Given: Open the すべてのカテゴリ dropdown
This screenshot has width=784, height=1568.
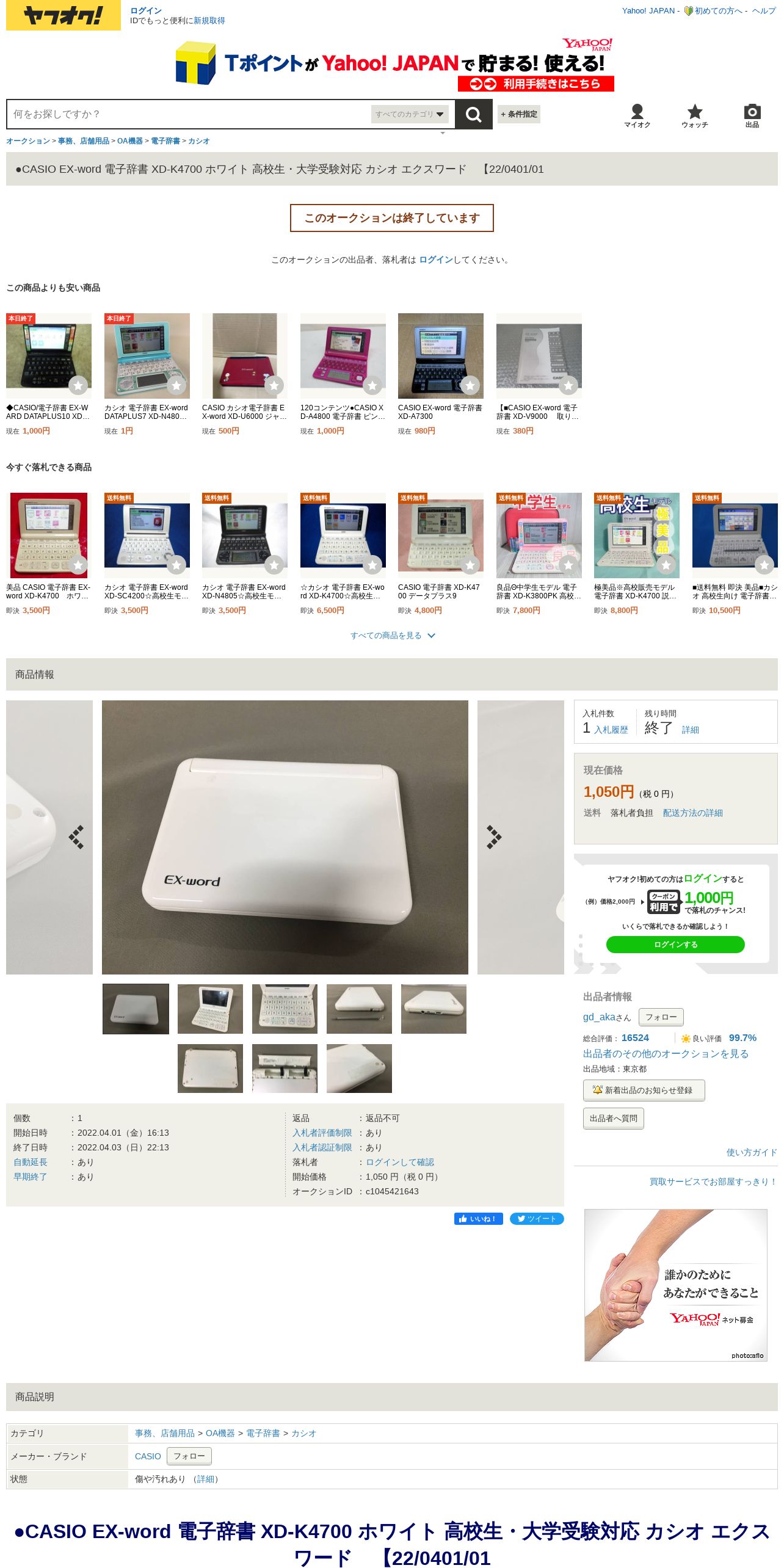Looking at the screenshot, I should coord(410,114).
